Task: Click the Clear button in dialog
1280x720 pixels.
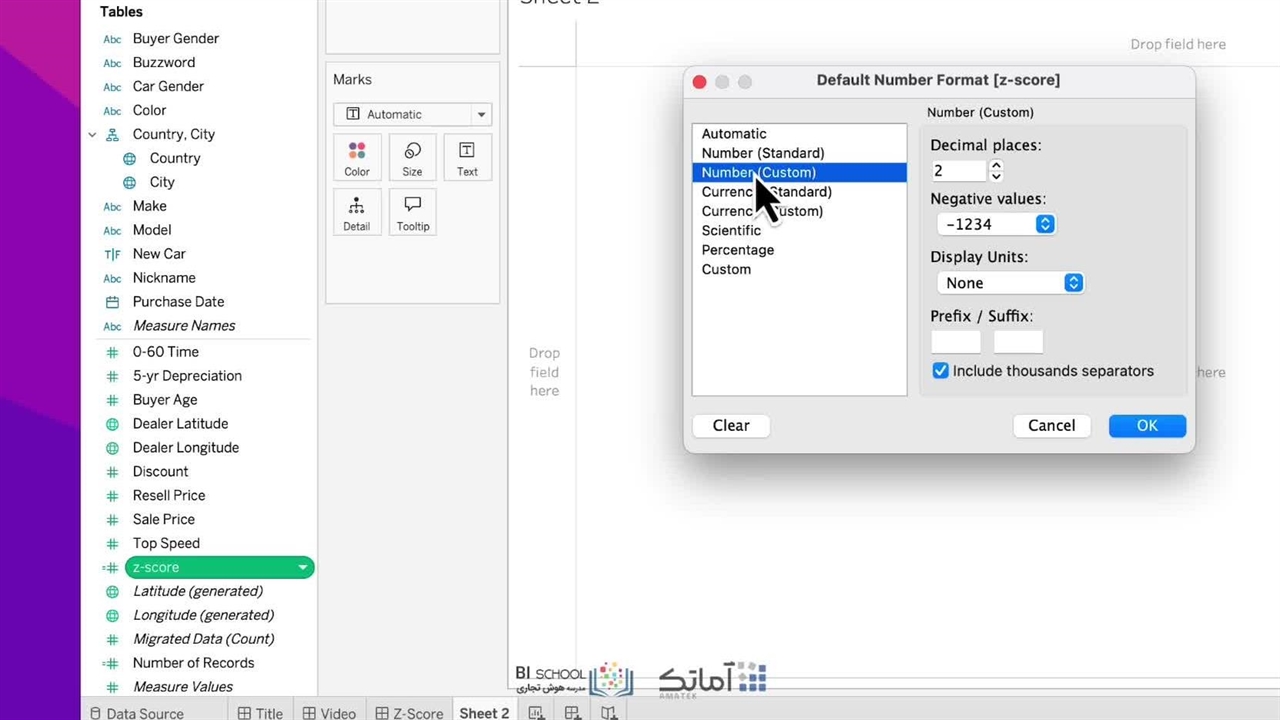Action: point(731,426)
